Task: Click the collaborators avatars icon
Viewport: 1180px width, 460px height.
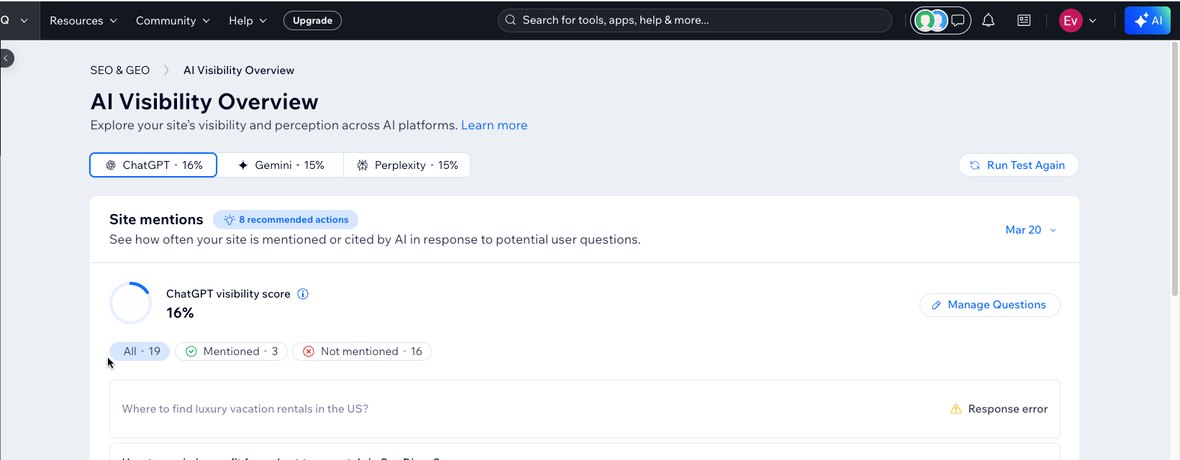Action: [x=931, y=20]
